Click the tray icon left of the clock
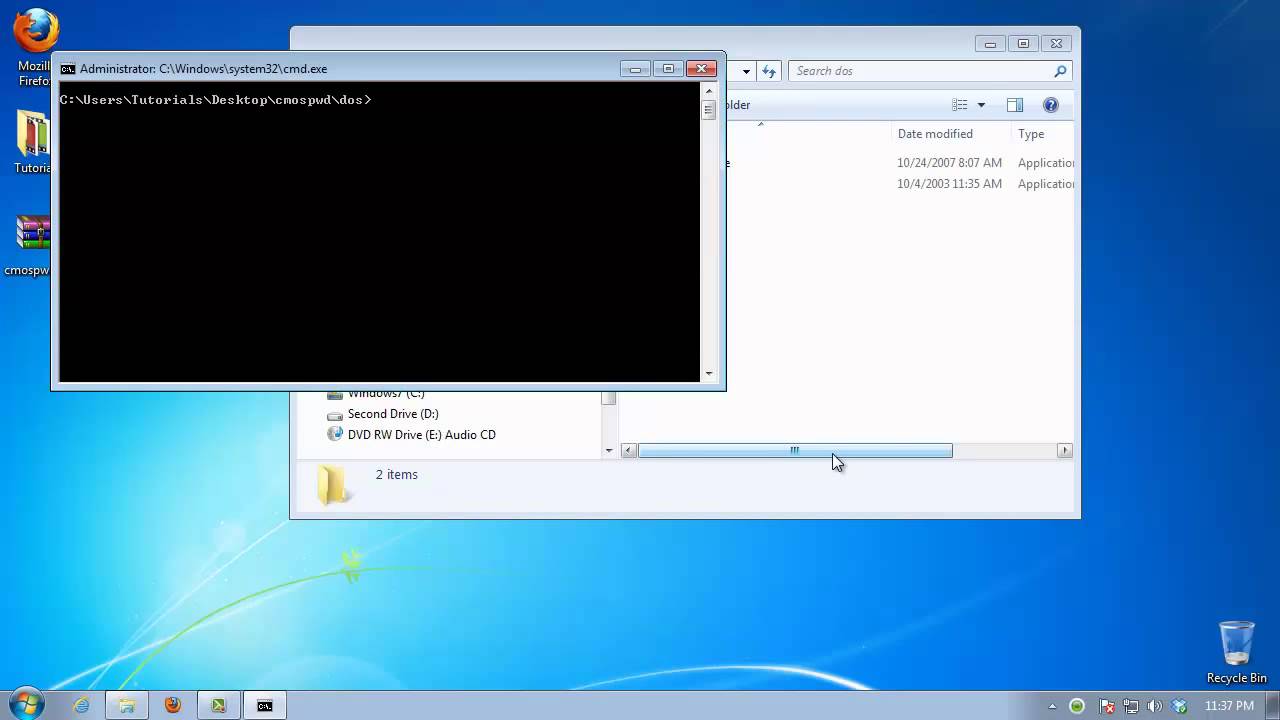The width and height of the screenshot is (1280, 720). (x=1181, y=706)
